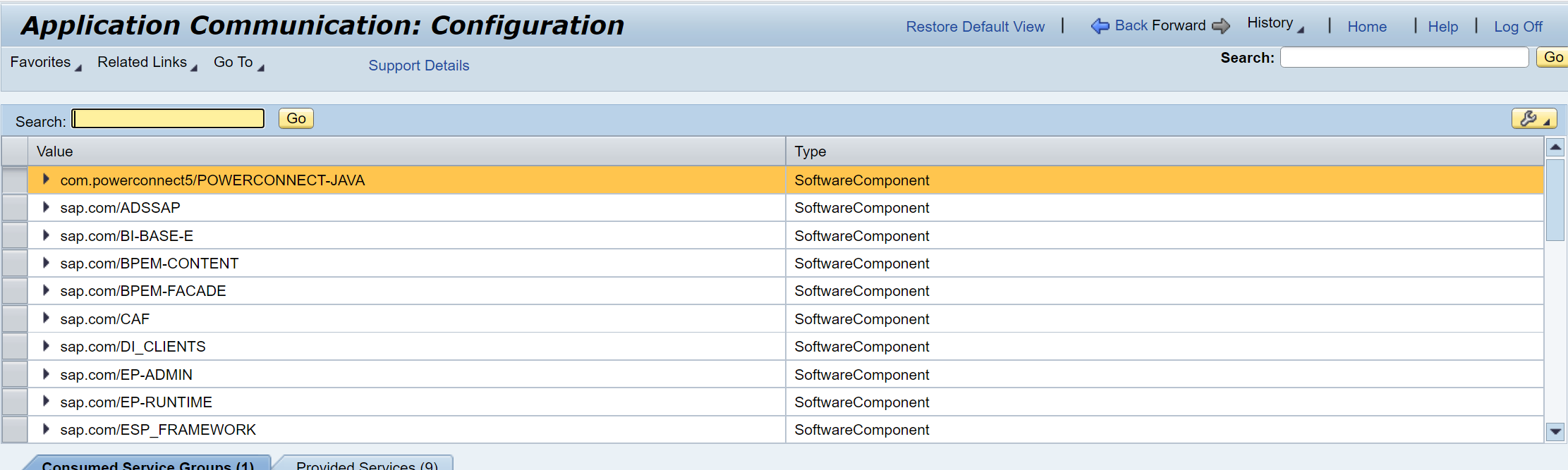
Task: Open the Favorites menu
Action: point(45,63)
